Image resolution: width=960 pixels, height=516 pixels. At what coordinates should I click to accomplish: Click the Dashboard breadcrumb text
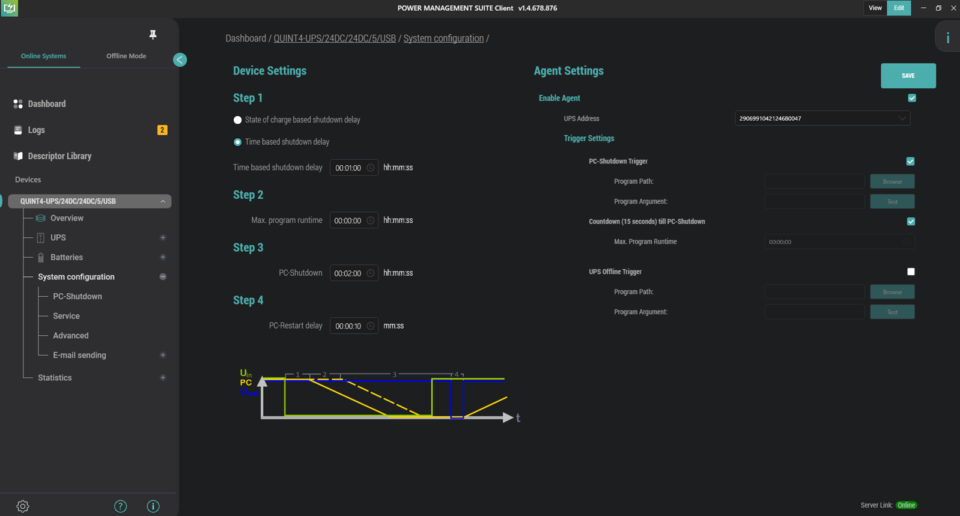246,38
